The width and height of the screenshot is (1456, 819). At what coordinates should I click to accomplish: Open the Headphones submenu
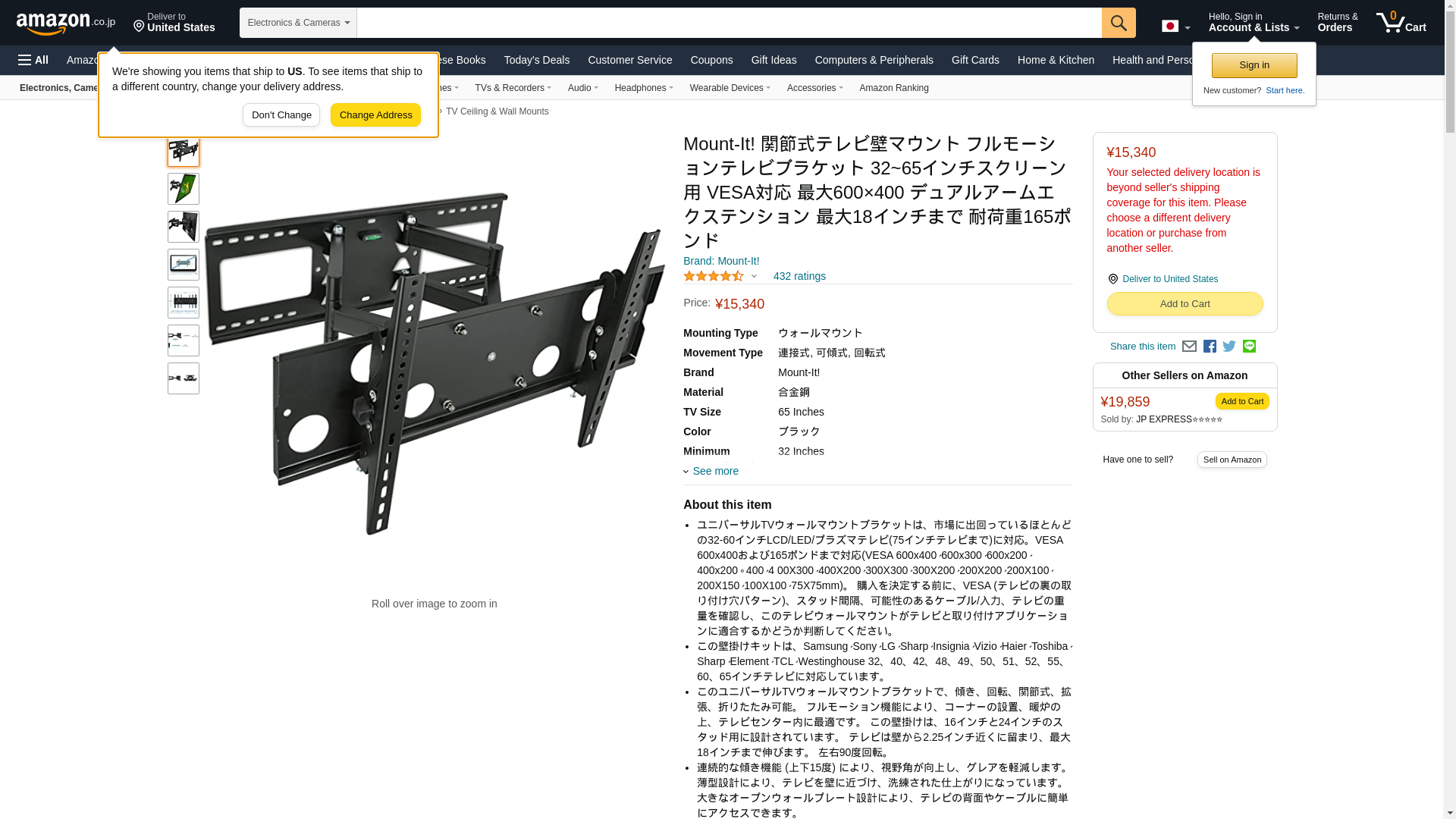(644, 88)
